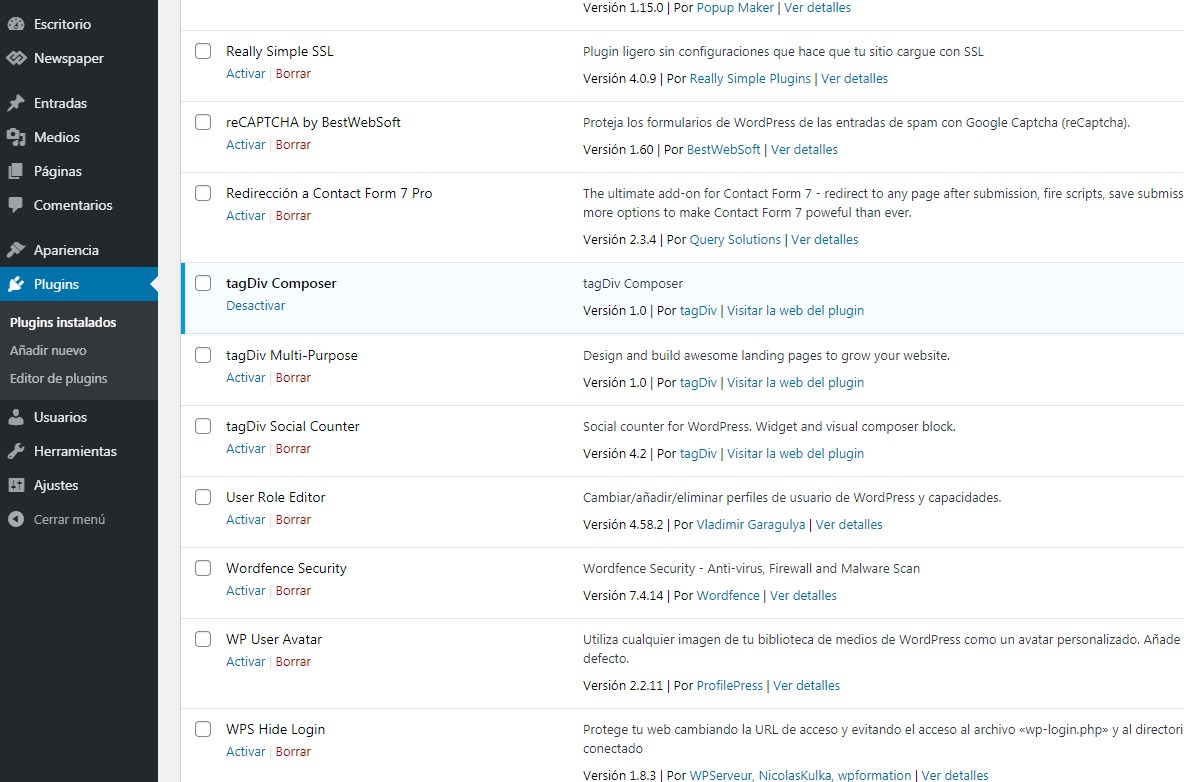Check the Wordfence Security checkbox

(203, 568)
